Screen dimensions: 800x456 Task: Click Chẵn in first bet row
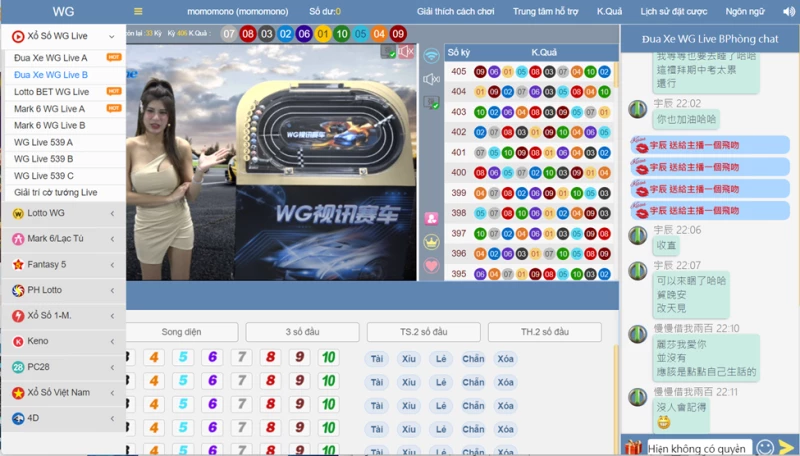coord(473,359)
